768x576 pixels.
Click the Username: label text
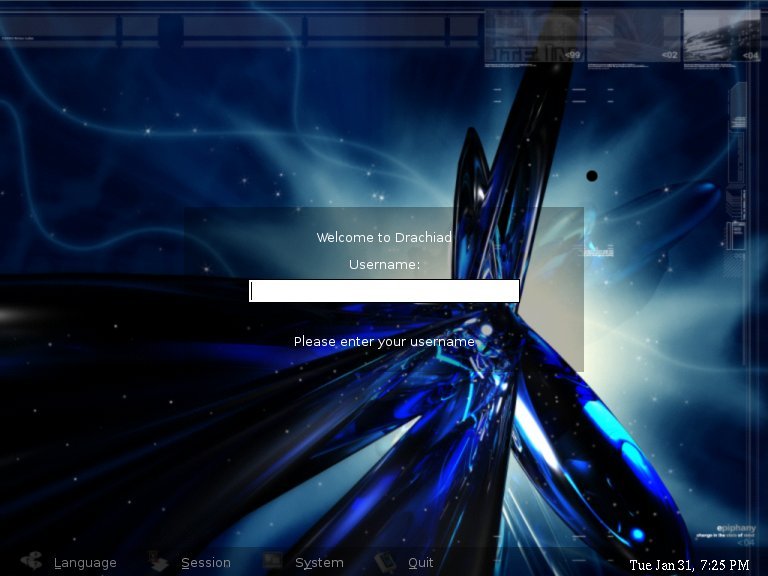click(384, 265)
